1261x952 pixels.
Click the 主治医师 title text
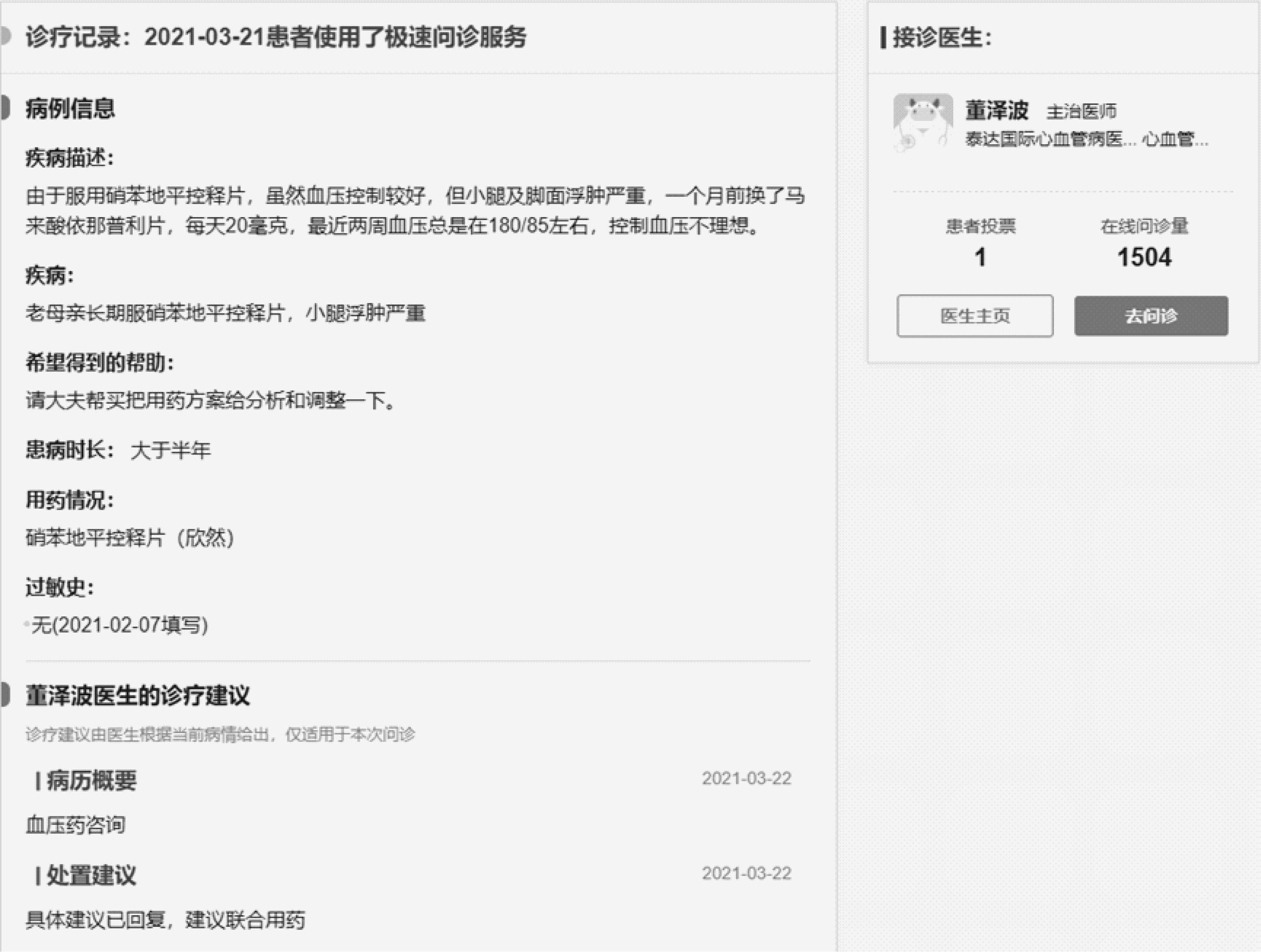[1081, 111]
